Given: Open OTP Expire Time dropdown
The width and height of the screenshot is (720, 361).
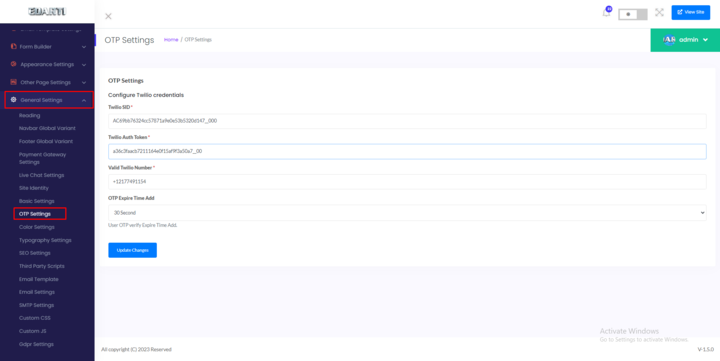Looking at the screenshot, I should pyautogui.click(x=407, y=213).
